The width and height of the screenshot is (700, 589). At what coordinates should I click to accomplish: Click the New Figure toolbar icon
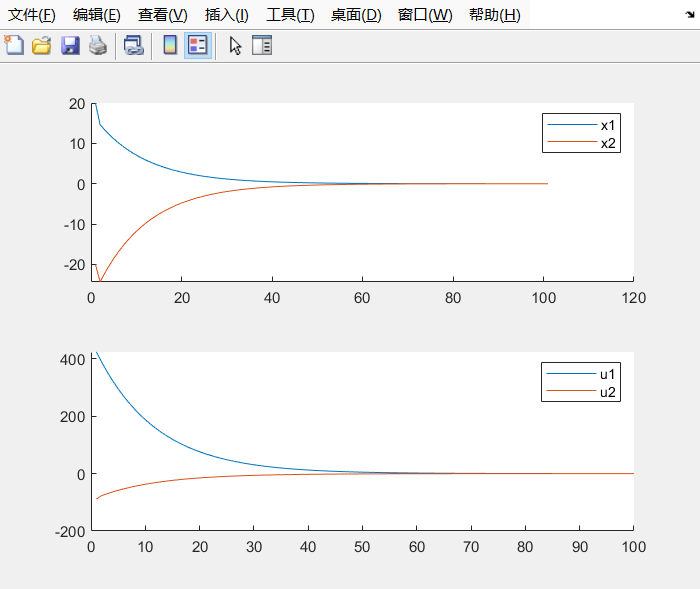[14, 45]
